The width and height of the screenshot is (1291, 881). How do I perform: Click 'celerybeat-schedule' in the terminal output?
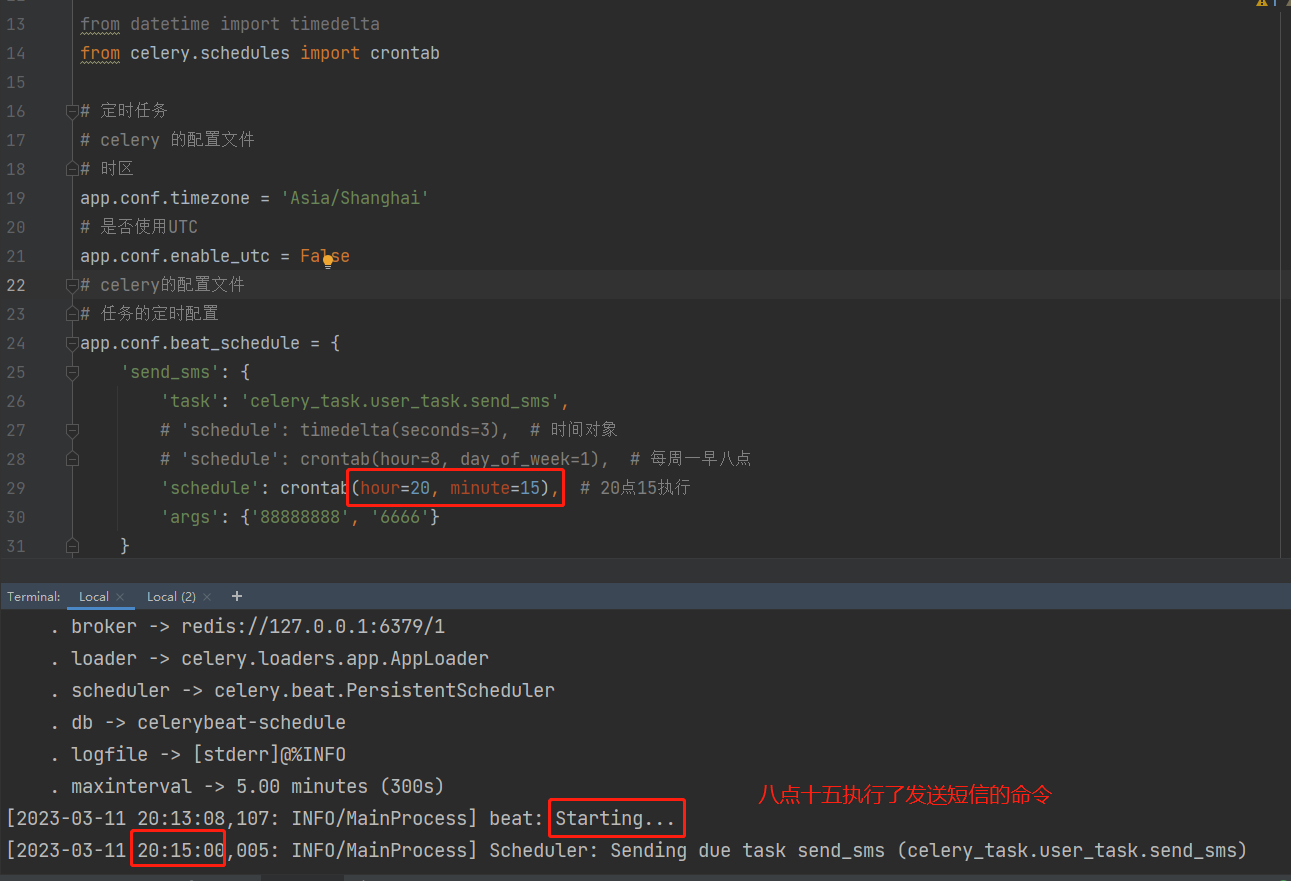coord(241,723)
